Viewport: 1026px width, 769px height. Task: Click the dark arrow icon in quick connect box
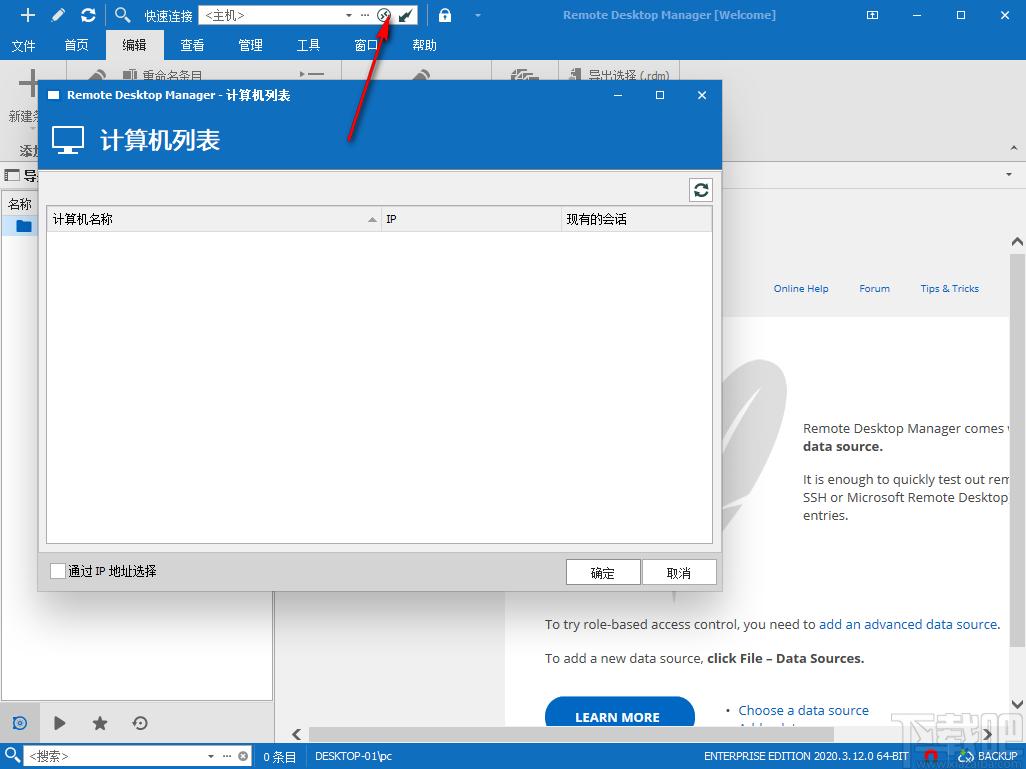tap(406, 15)
